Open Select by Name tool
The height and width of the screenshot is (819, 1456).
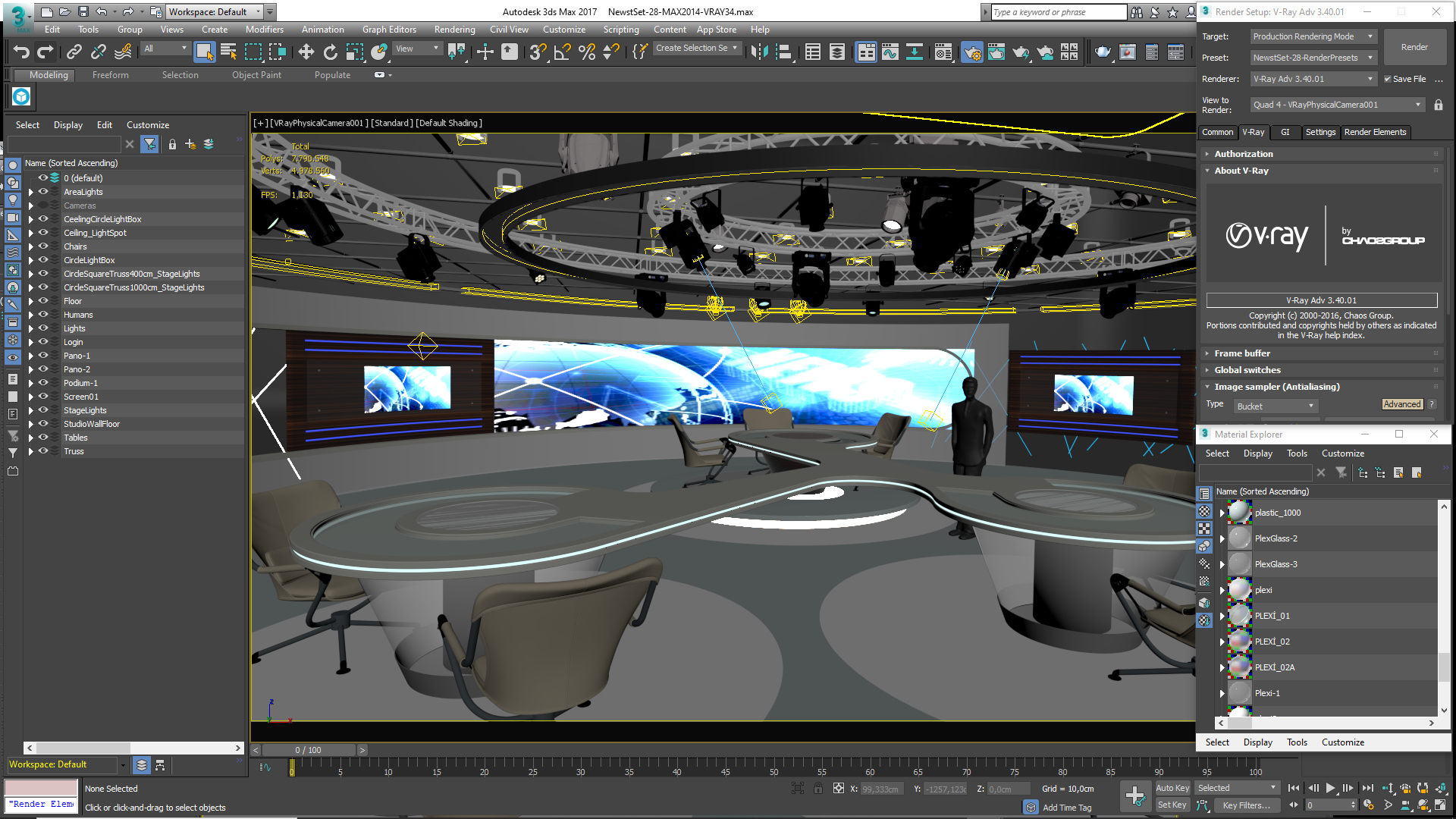pos(228,52)
